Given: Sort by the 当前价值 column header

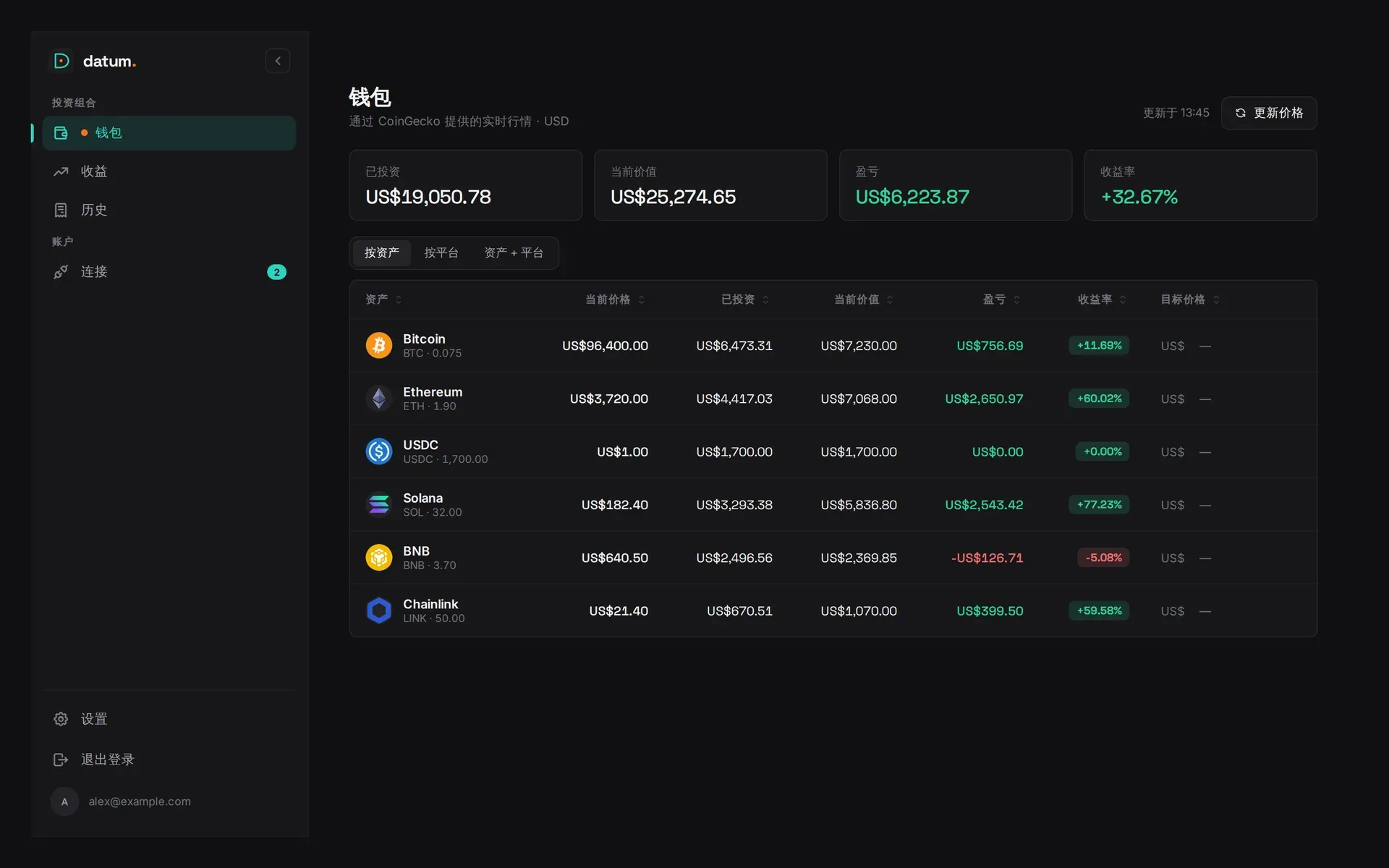Looking at the screenshot, I should tap(864, 299).
